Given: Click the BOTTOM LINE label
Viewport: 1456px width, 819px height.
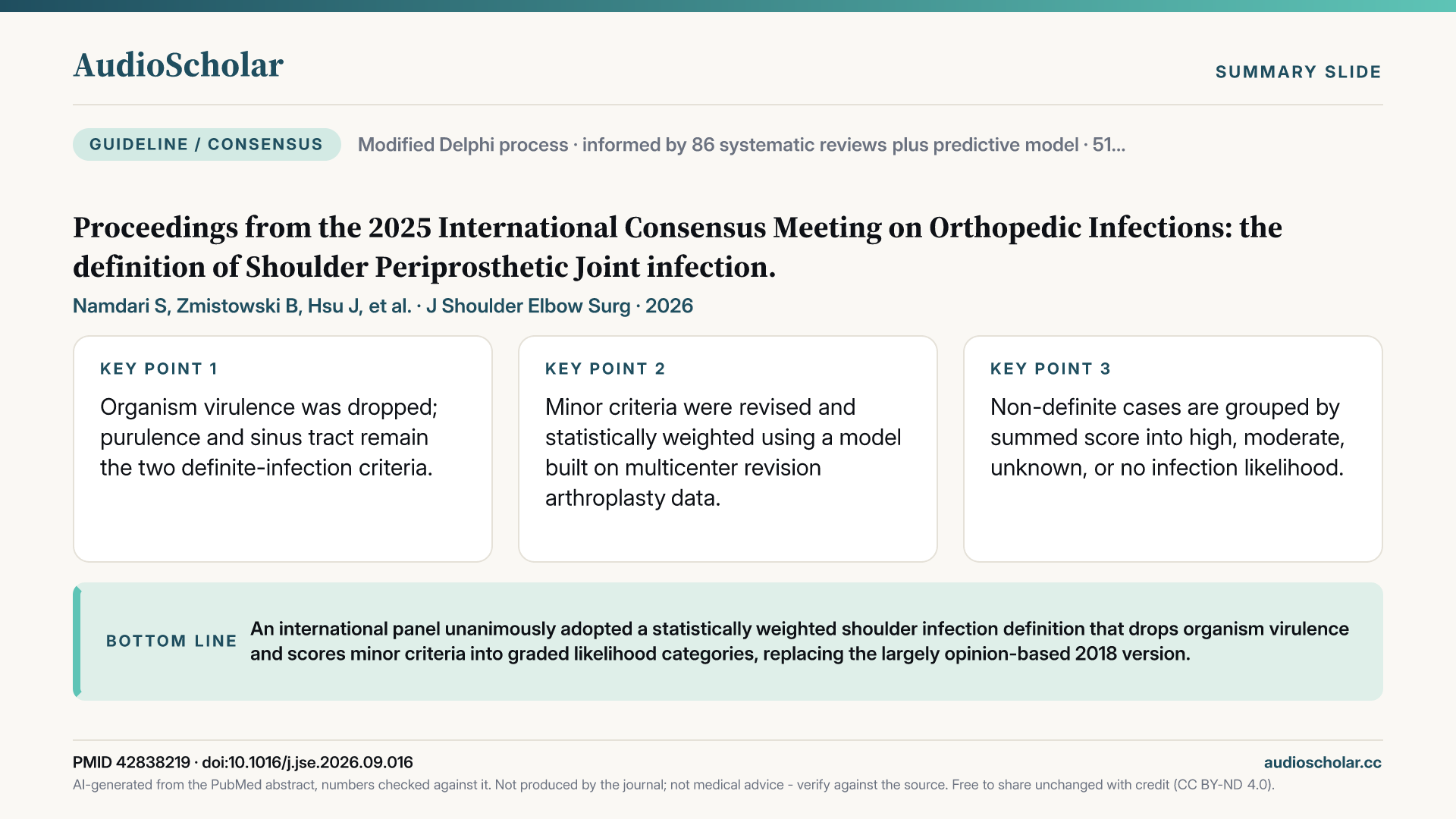Looking at the screenshot, I should 171,641.
